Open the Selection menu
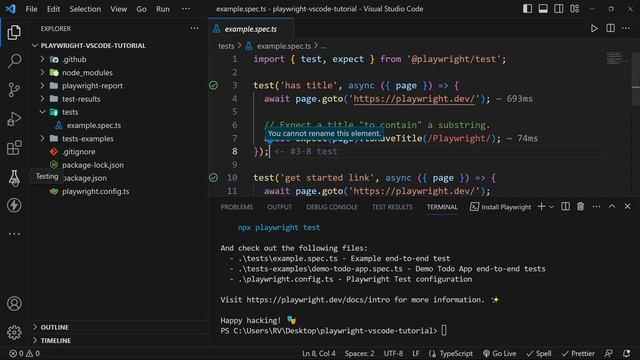The image size is (640, 360). click(85, 9)
